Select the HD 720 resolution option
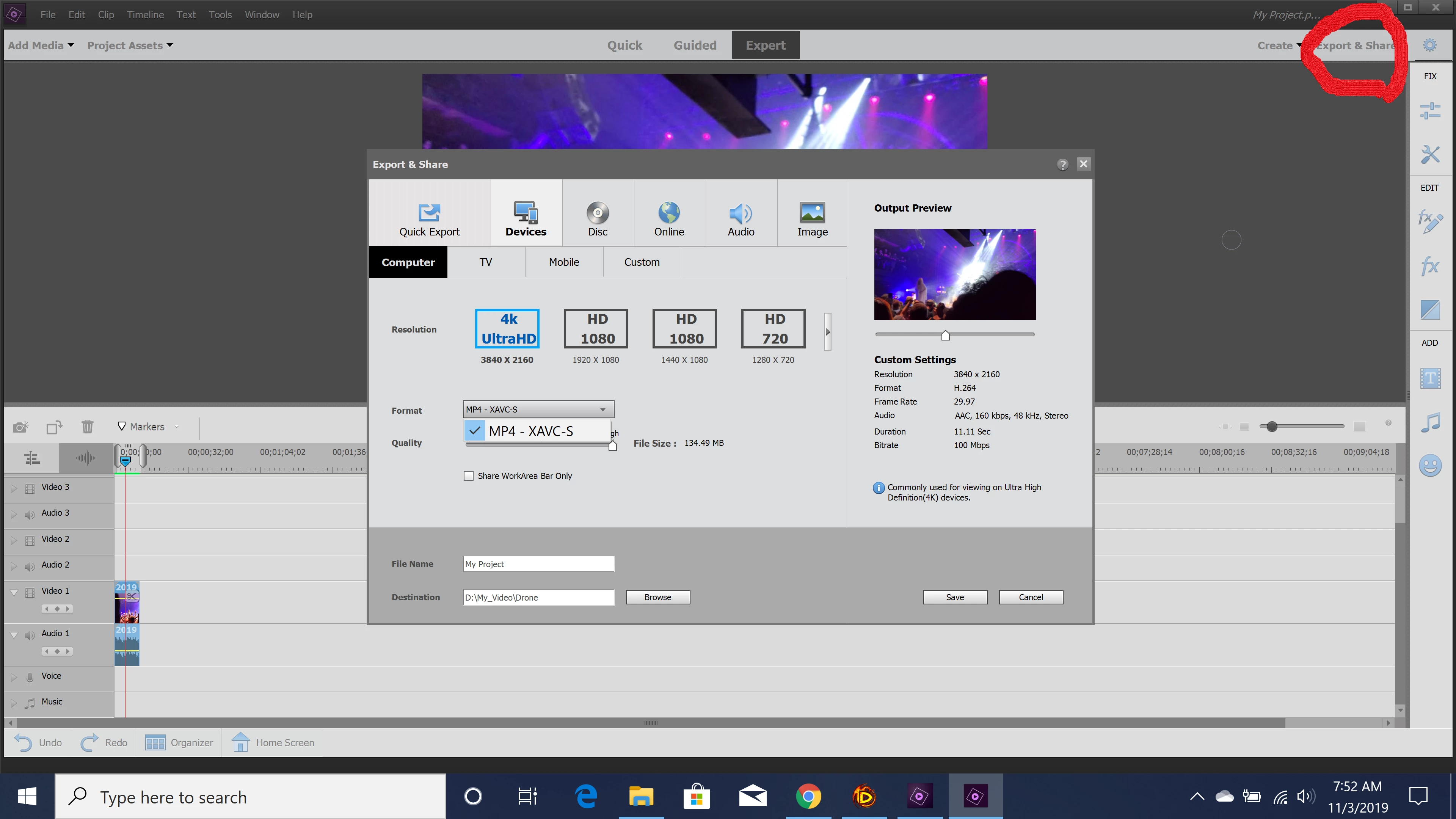The height and width of the screenshot is (819, 1456). (773, 329)
